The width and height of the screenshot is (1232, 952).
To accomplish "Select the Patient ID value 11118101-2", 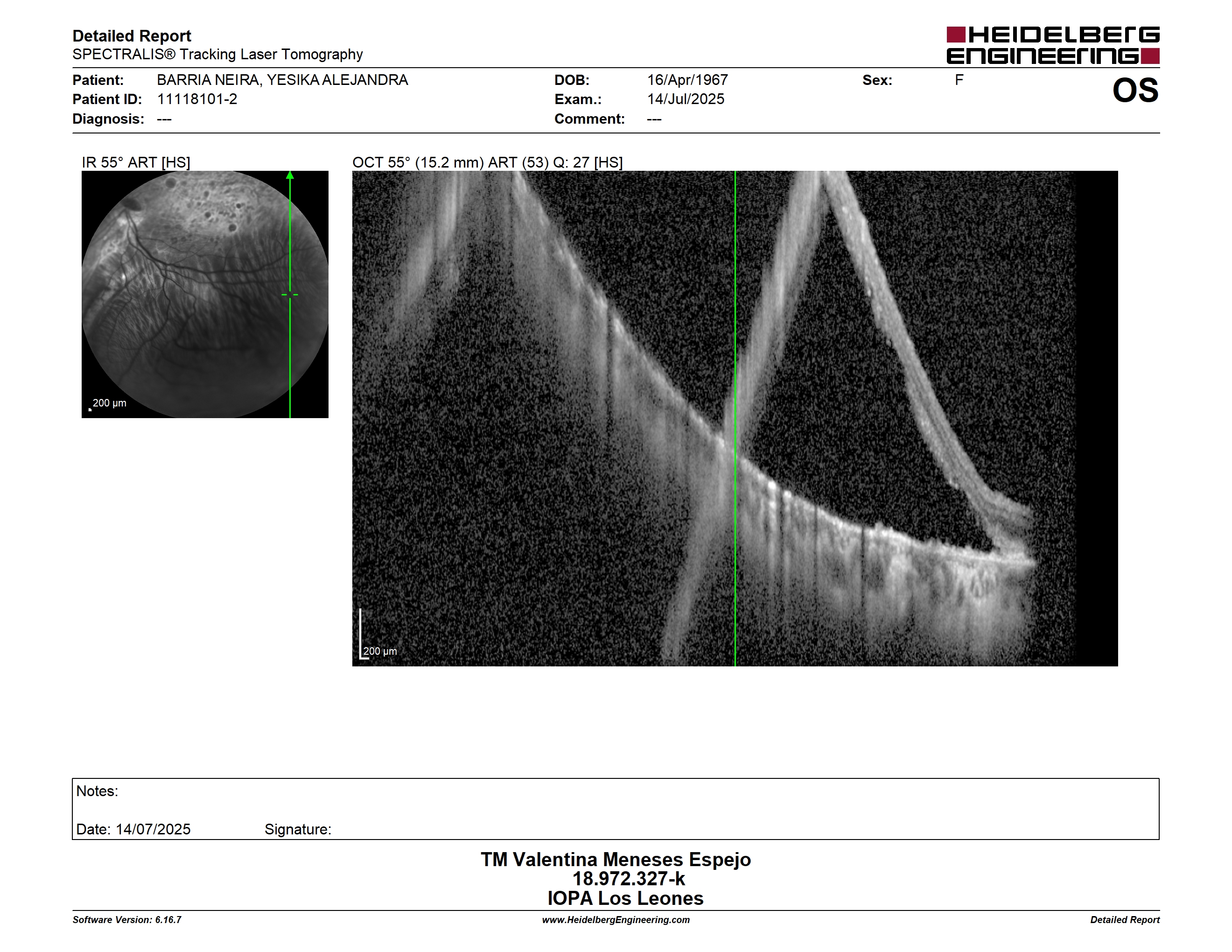I will pyautogui.click(x=197, y=99).
